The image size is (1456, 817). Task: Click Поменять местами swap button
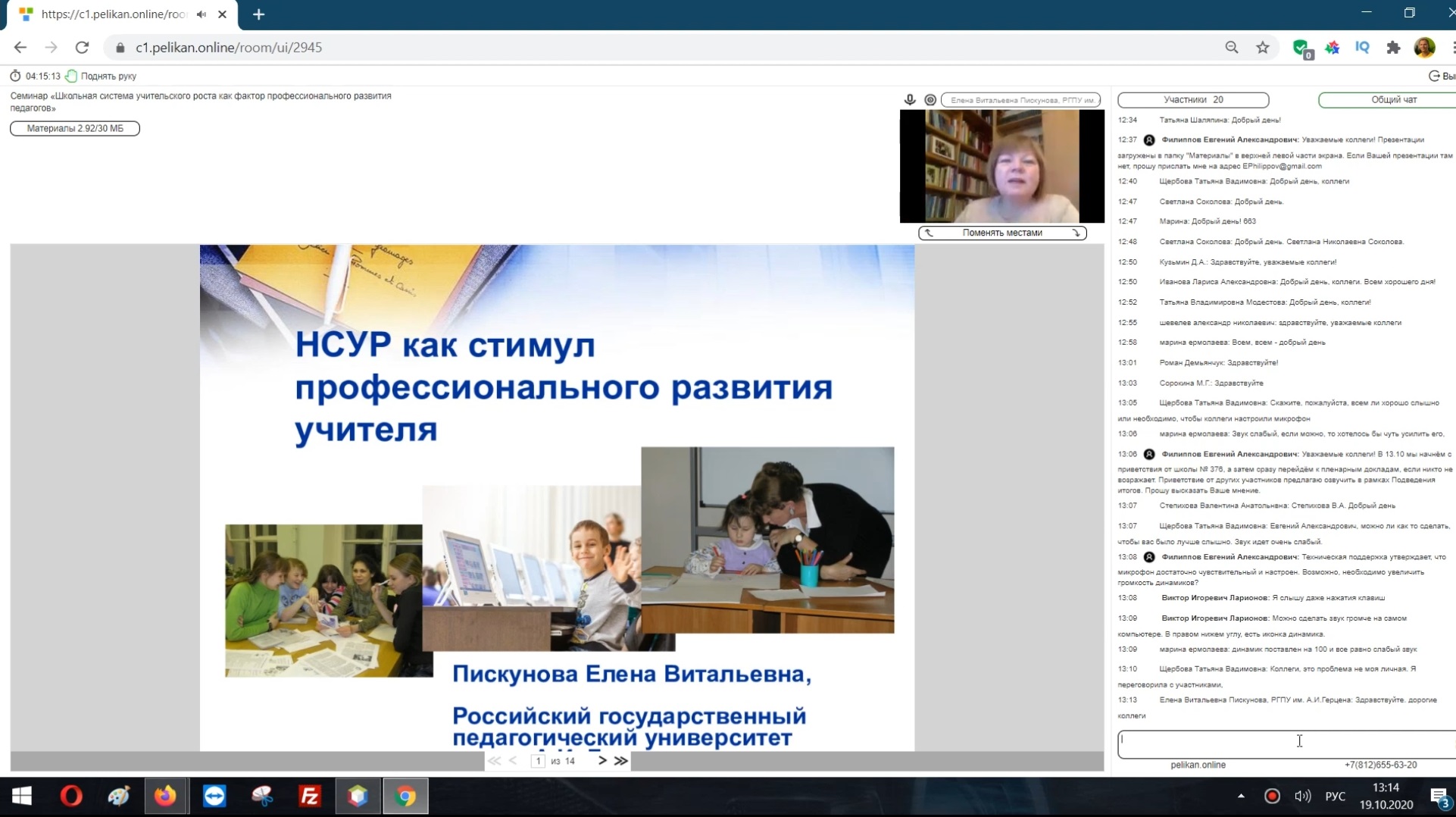(x=1002, y=233)
